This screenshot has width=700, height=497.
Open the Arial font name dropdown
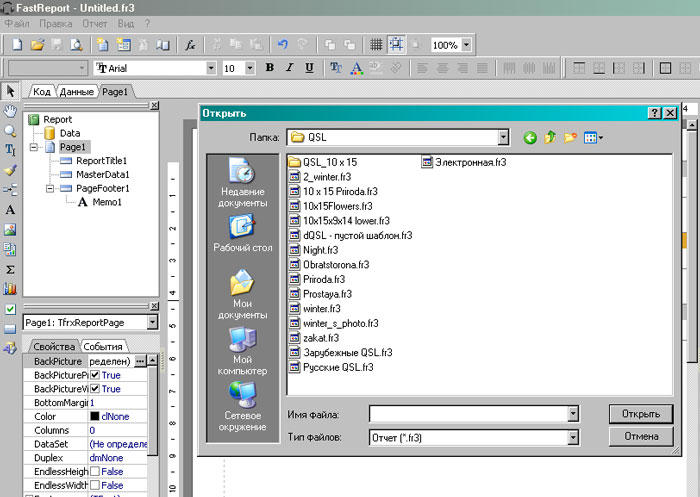click(x=211, y=68)
